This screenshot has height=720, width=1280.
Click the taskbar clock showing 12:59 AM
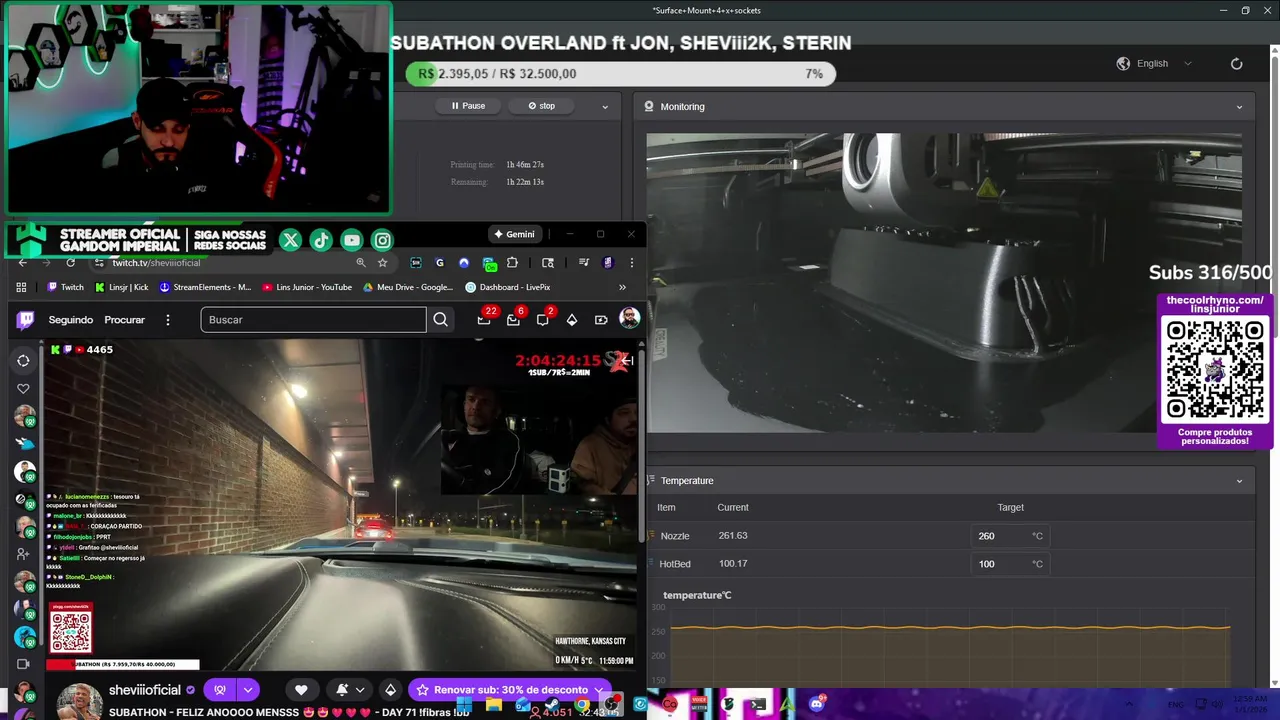[1250, 703]
